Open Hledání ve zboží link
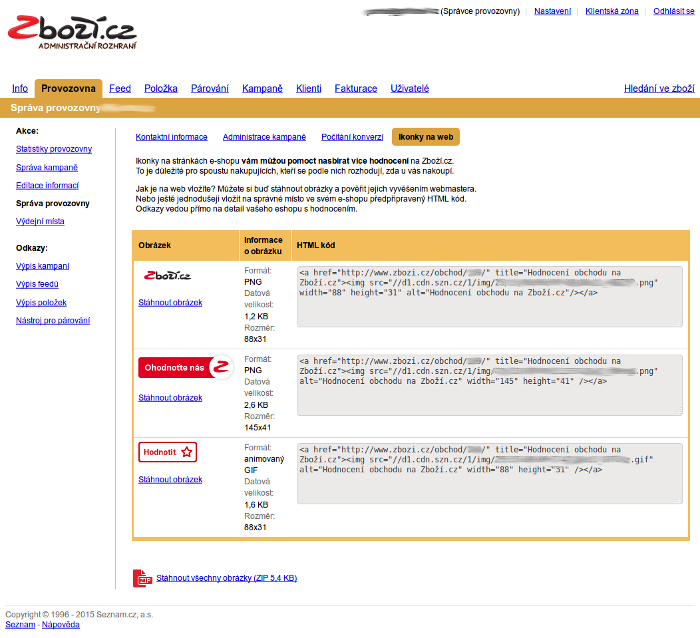The width and height of the screenshot is (700, 638). point(659,88)
